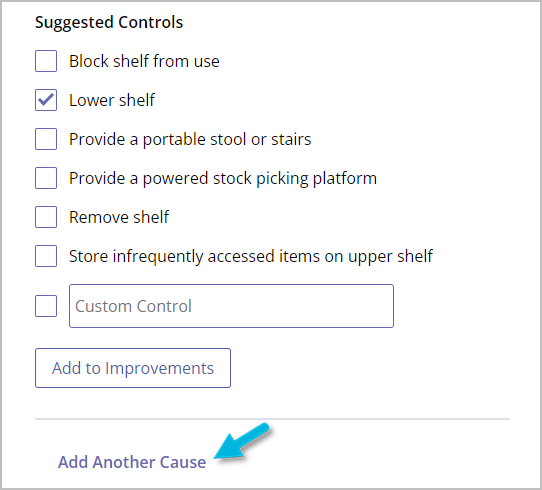Select the Remove shelf checkbox
This screenshot has height=490, width=542.
click(46, 217)
